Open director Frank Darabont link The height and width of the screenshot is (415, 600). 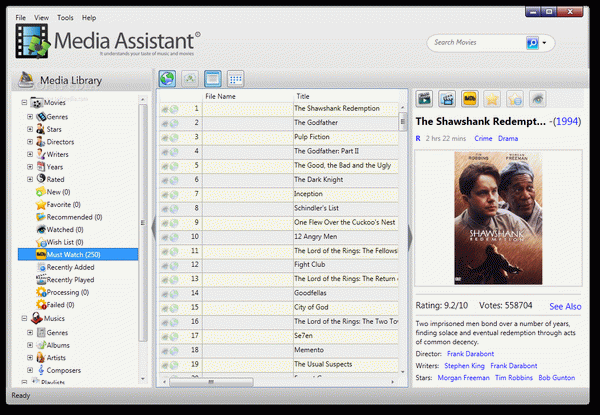tap(470, 354)
